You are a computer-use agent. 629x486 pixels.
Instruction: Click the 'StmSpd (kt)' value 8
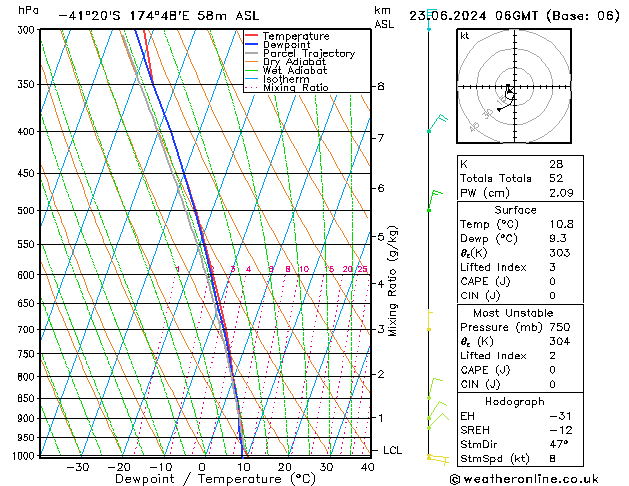coord(552,459)
